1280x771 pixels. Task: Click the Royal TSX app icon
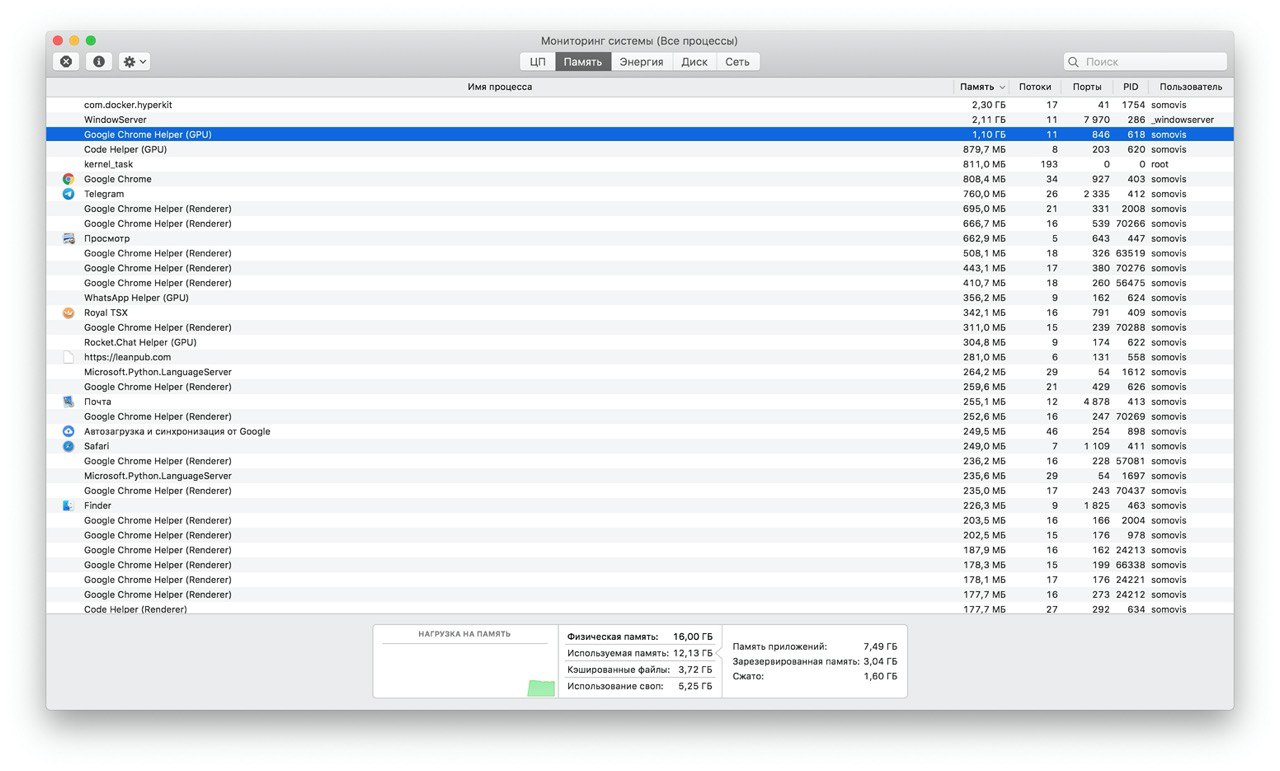point(68,313)
